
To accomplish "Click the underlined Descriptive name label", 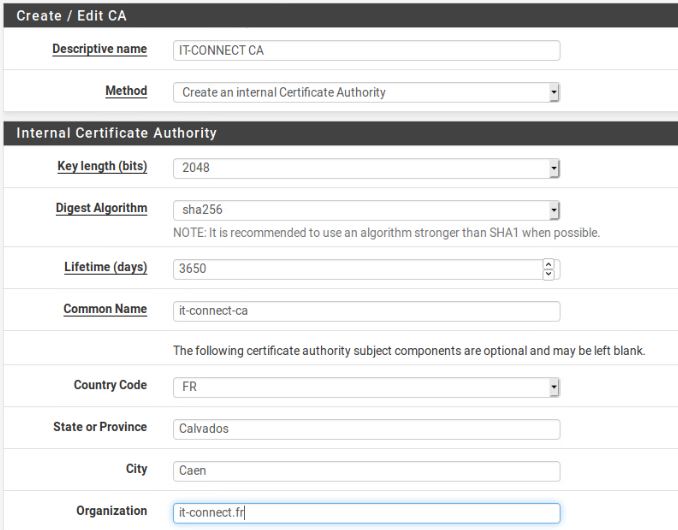I will coord(99,49).
